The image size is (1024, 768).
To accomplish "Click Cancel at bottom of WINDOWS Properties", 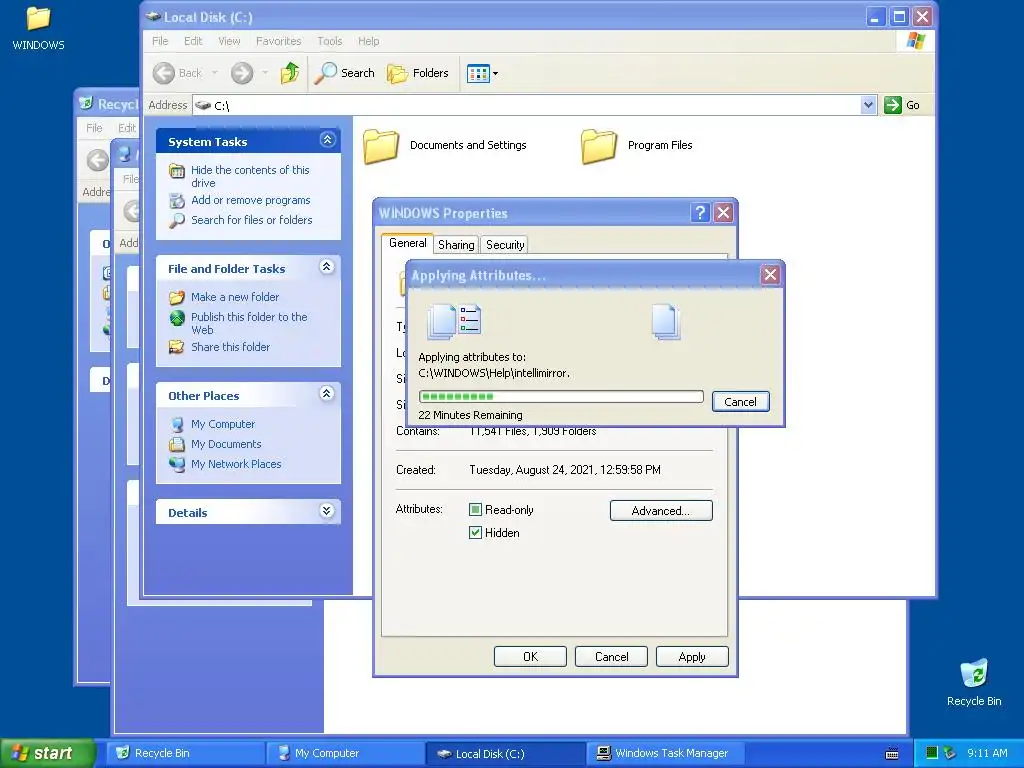I will coord(611,657).
